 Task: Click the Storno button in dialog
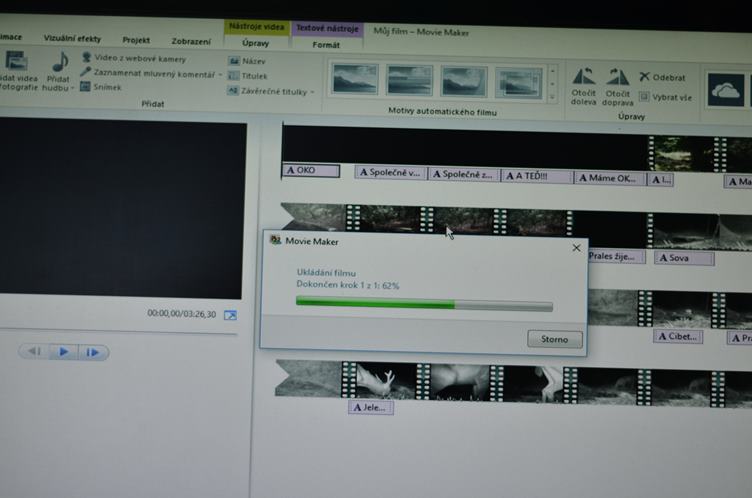[x=555, y=339]
